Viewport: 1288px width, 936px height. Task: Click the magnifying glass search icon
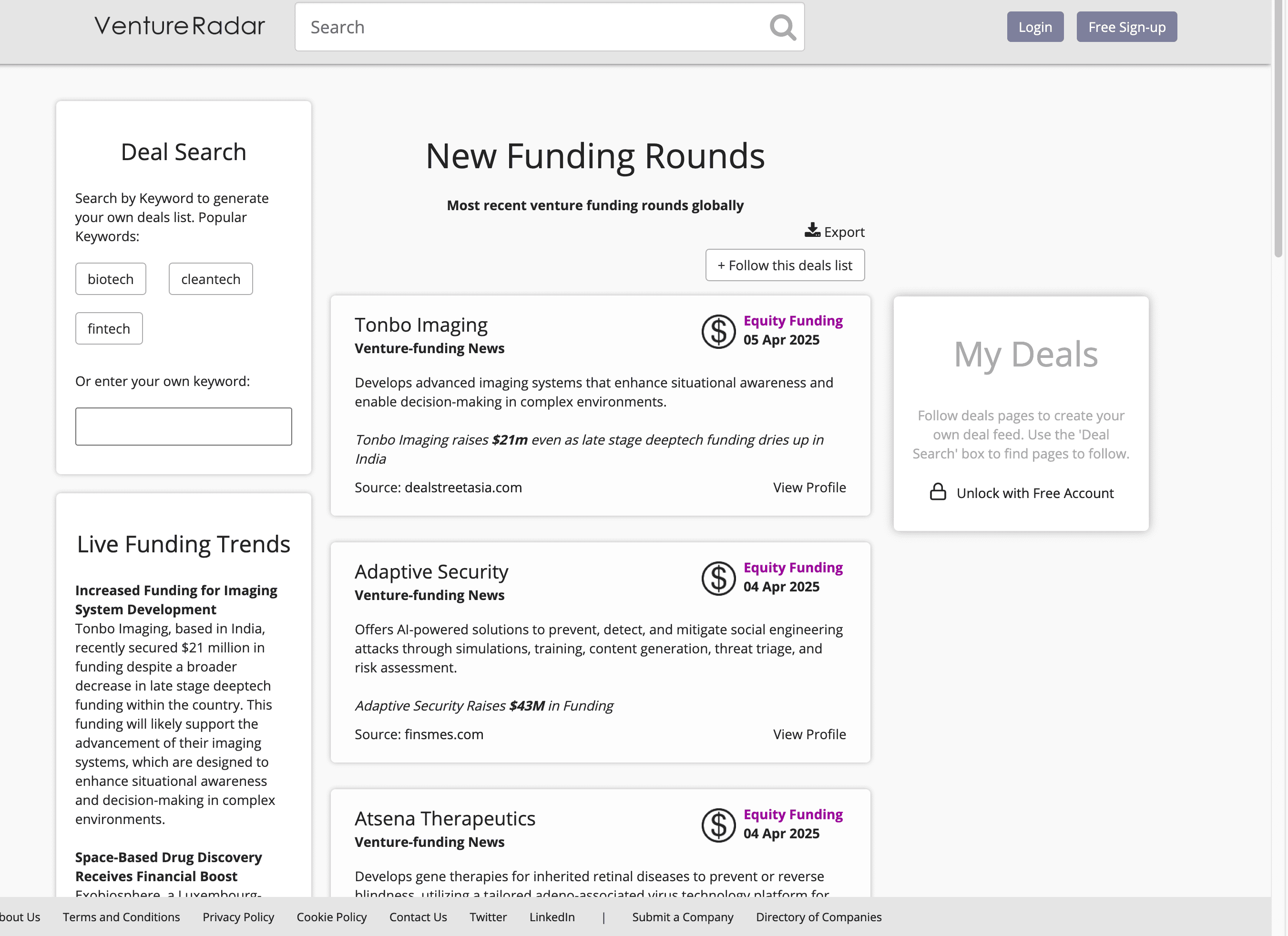783,27
